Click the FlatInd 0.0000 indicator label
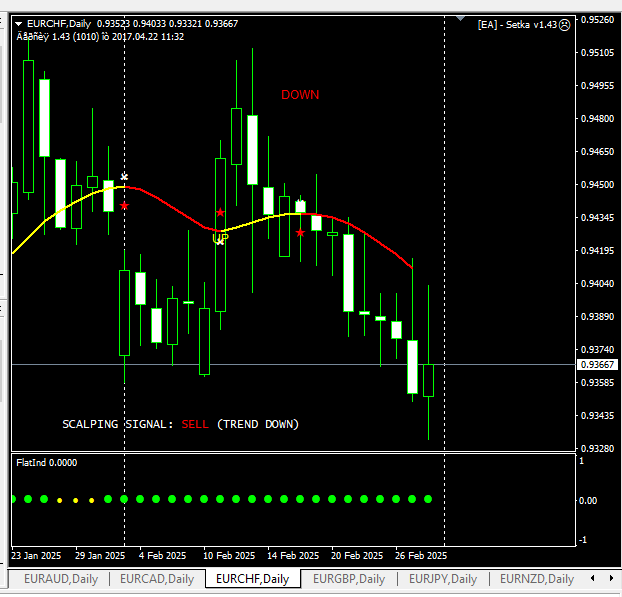622x597 pixels. point(47,463)
